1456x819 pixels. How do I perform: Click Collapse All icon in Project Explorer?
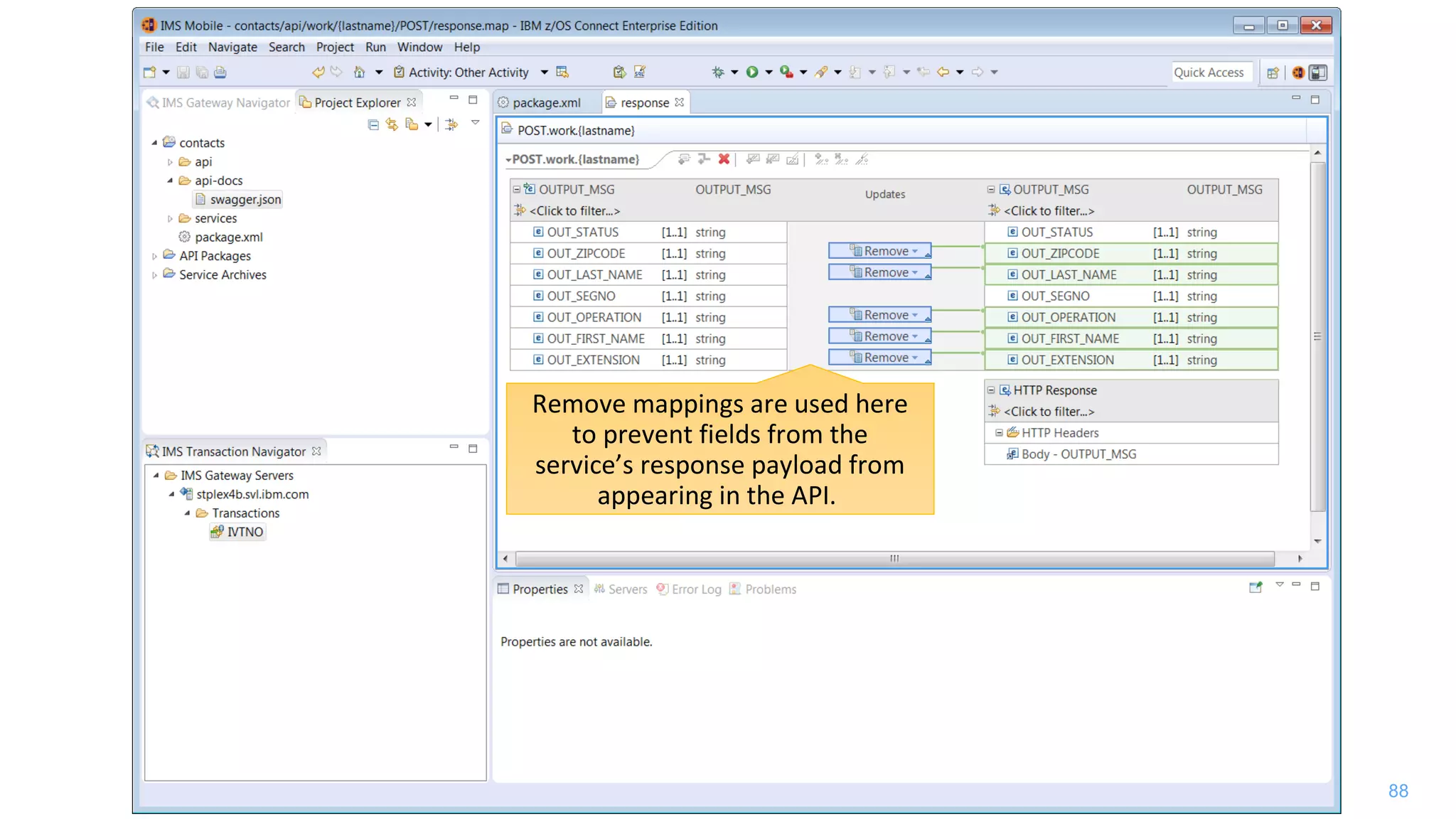[373, 124]
